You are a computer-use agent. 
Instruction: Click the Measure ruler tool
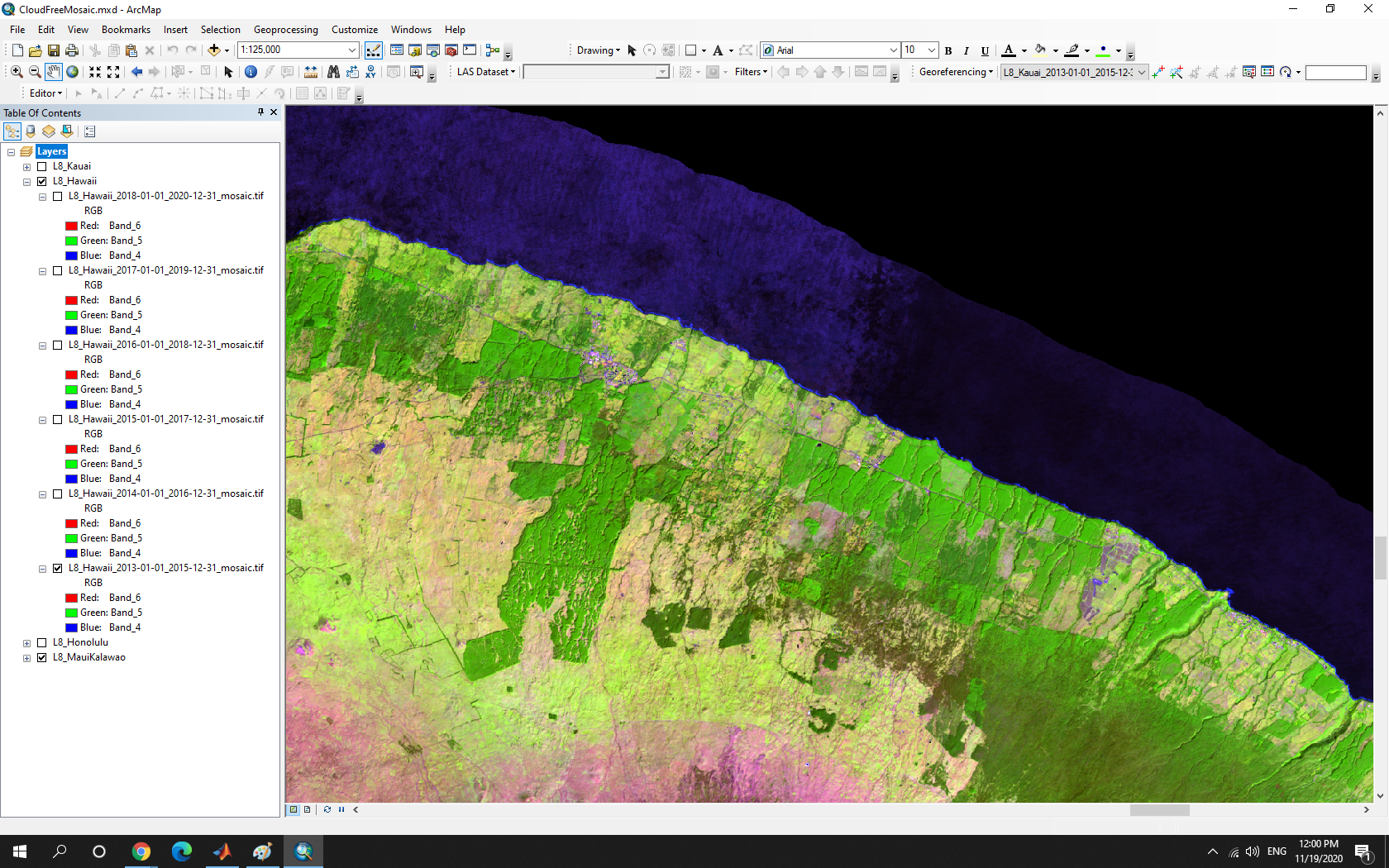311,72
